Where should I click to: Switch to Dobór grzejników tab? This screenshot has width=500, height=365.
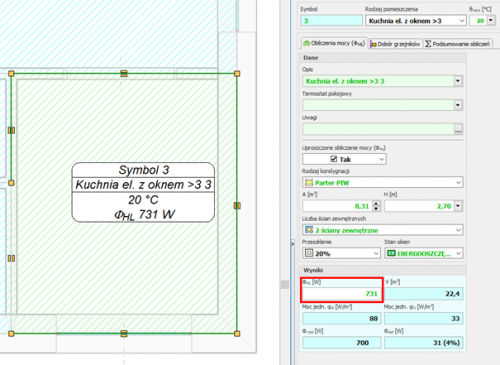point(396,44)
